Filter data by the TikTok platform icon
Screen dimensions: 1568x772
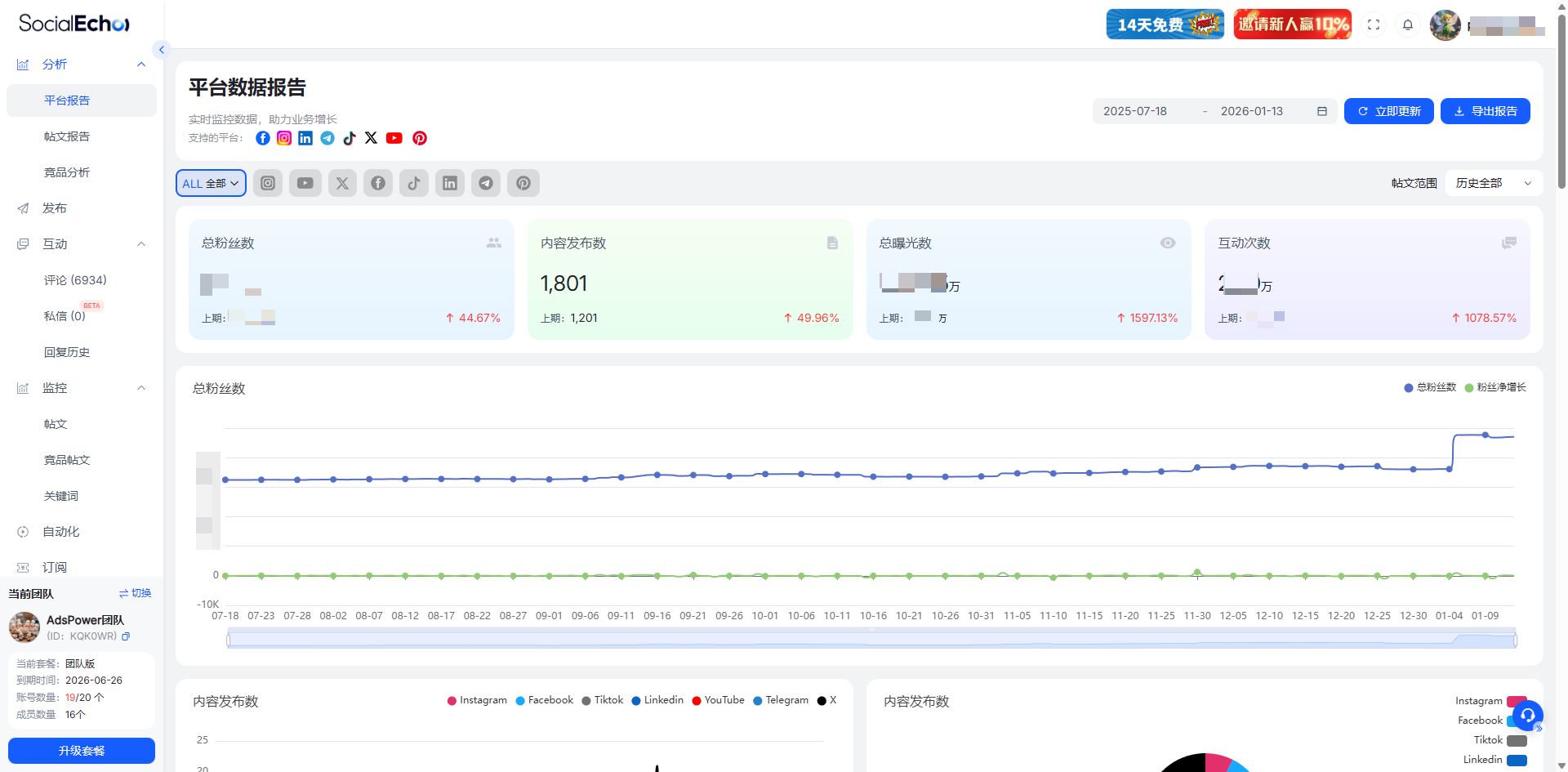[413, 183]
